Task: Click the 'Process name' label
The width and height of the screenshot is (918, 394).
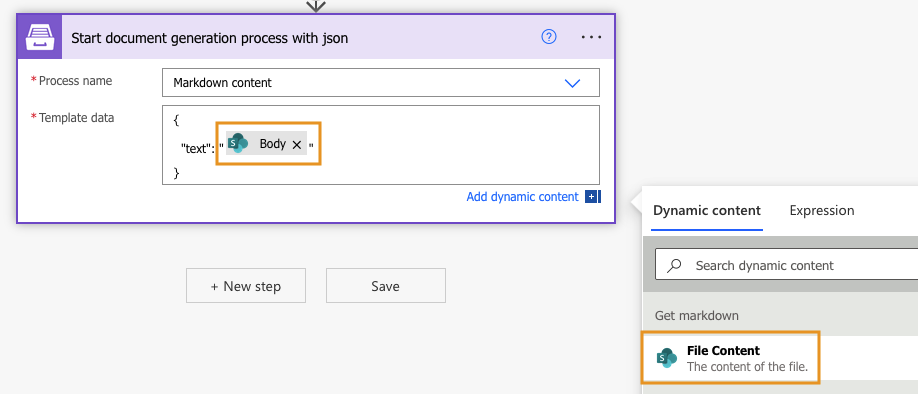Action: [76, 81]
